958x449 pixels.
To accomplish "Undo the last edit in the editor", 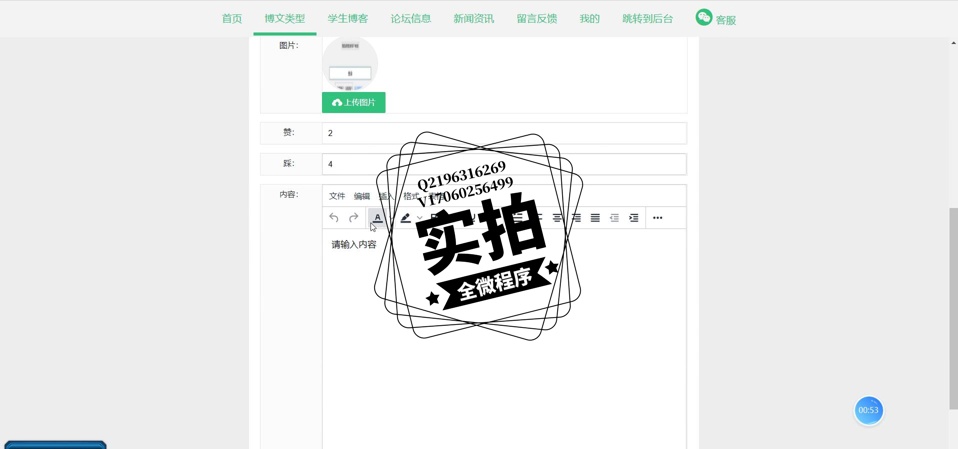I will point(334,217).
